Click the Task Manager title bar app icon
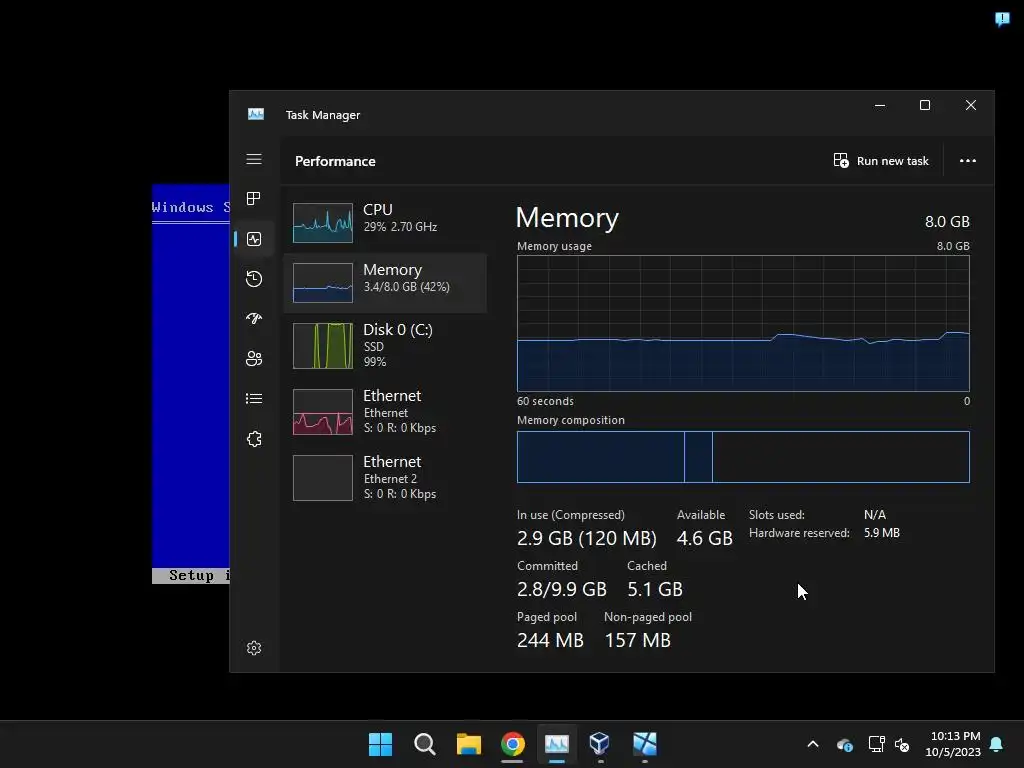Screen dimensions: 1024x768 coord(256,114)
